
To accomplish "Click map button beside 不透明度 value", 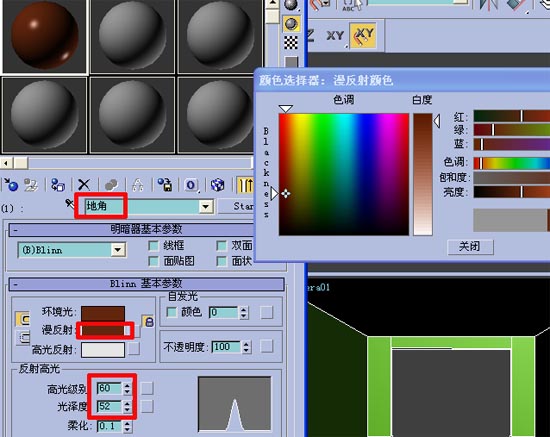I will [267, 347].
